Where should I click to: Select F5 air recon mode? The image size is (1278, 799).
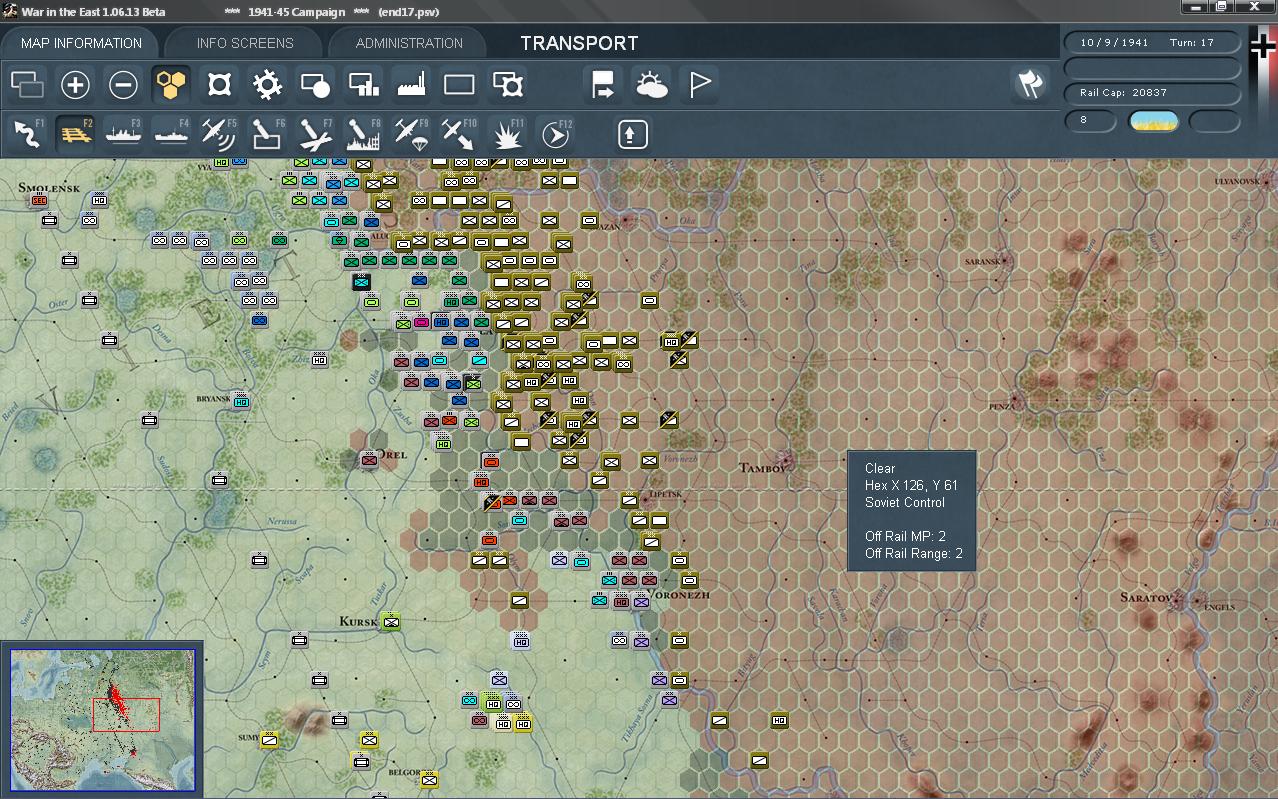tap(219, 133)
